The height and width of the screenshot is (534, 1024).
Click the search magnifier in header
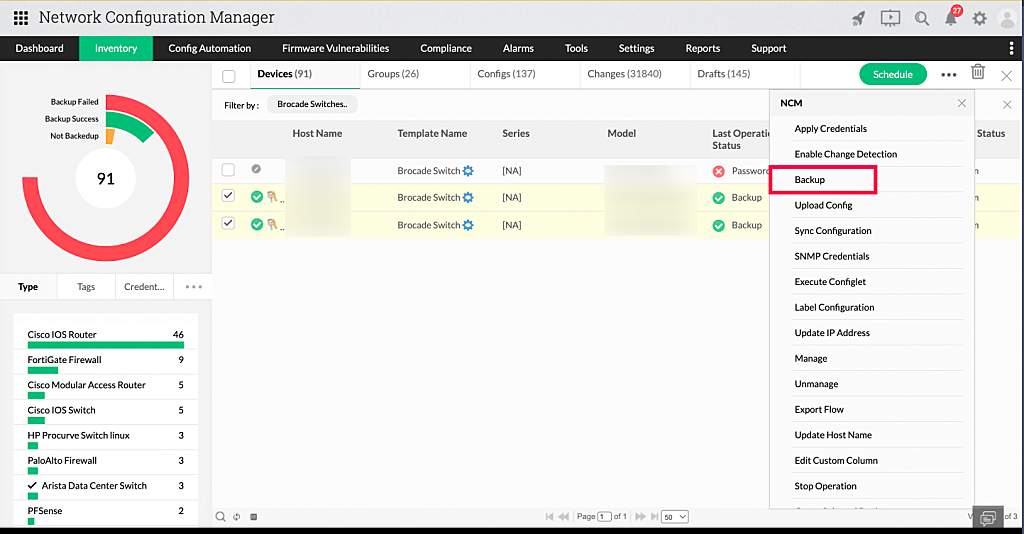pos(921,18)
